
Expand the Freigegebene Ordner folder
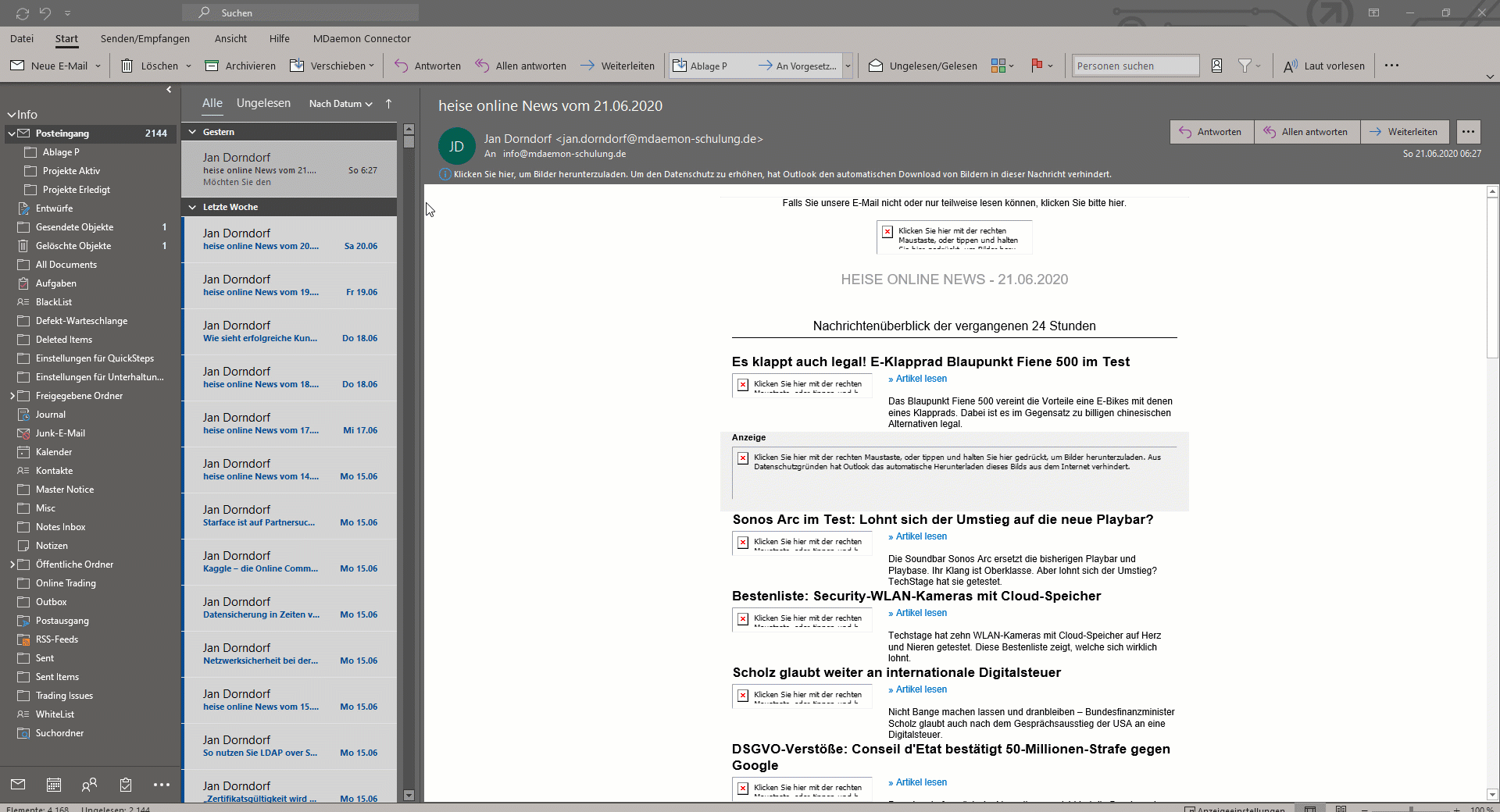pos(12,396)
